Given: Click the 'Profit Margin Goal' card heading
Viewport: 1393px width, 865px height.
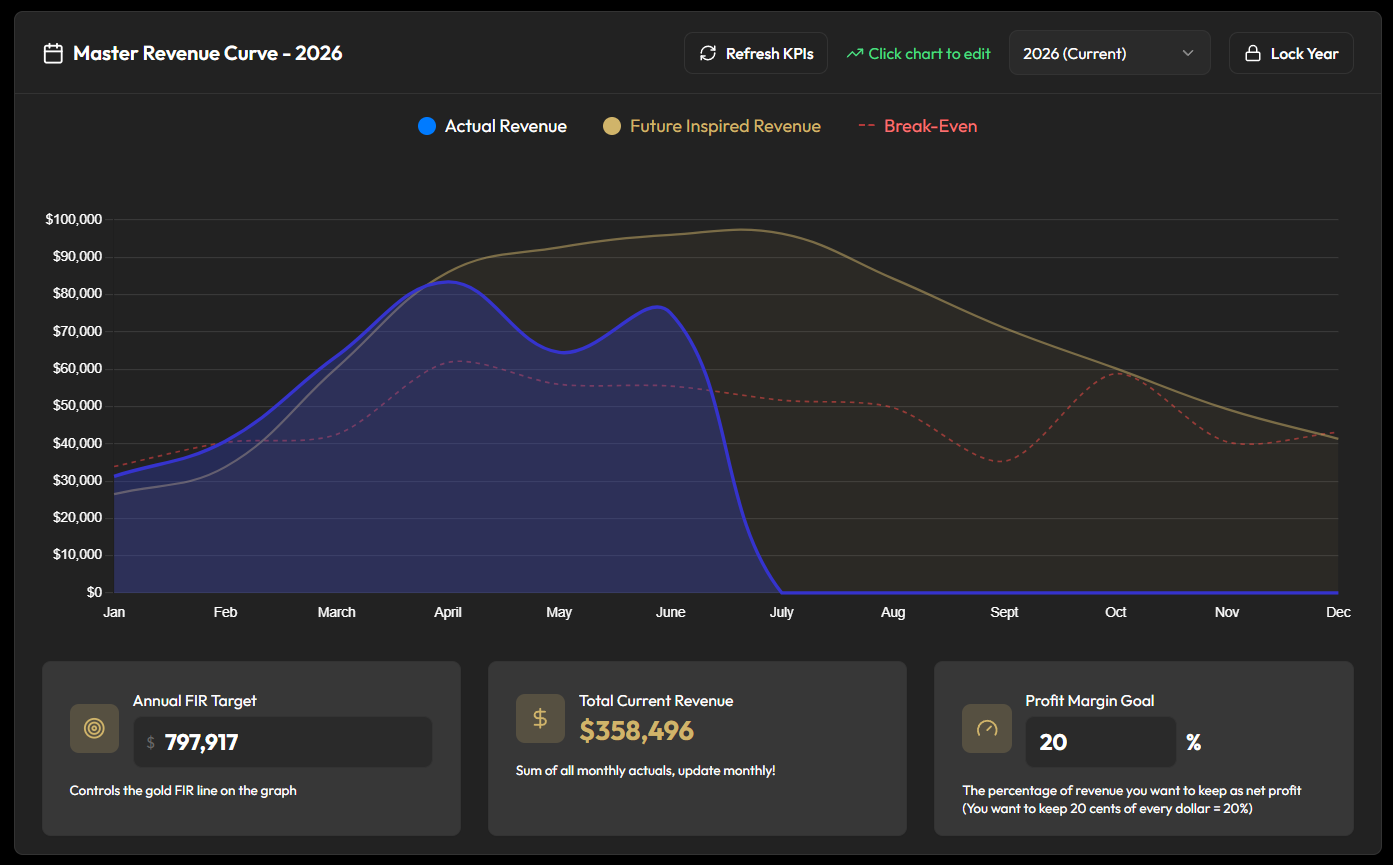Looking at the screenshot, I should pyautogui.click(x=1090, y=701).
